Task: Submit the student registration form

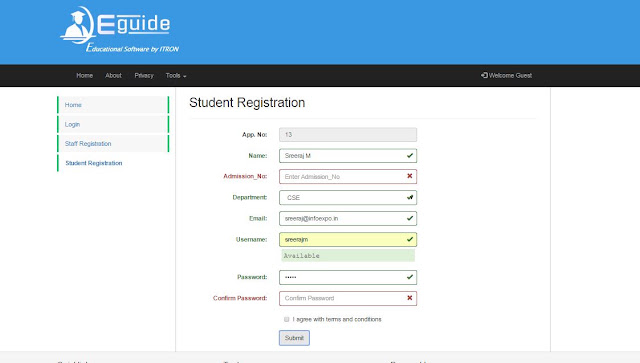Action: [x=294, y=338]
